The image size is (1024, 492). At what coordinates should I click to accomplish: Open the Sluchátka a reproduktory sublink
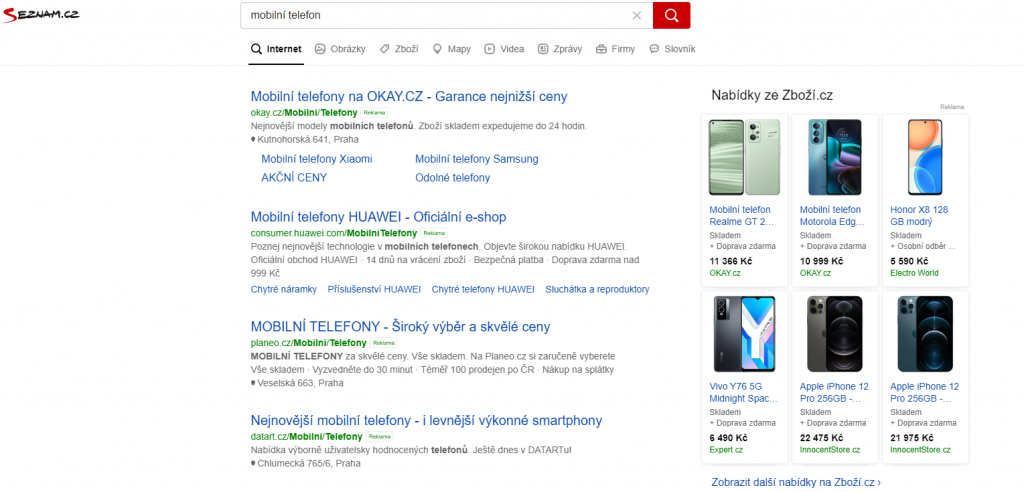(598, 289)
